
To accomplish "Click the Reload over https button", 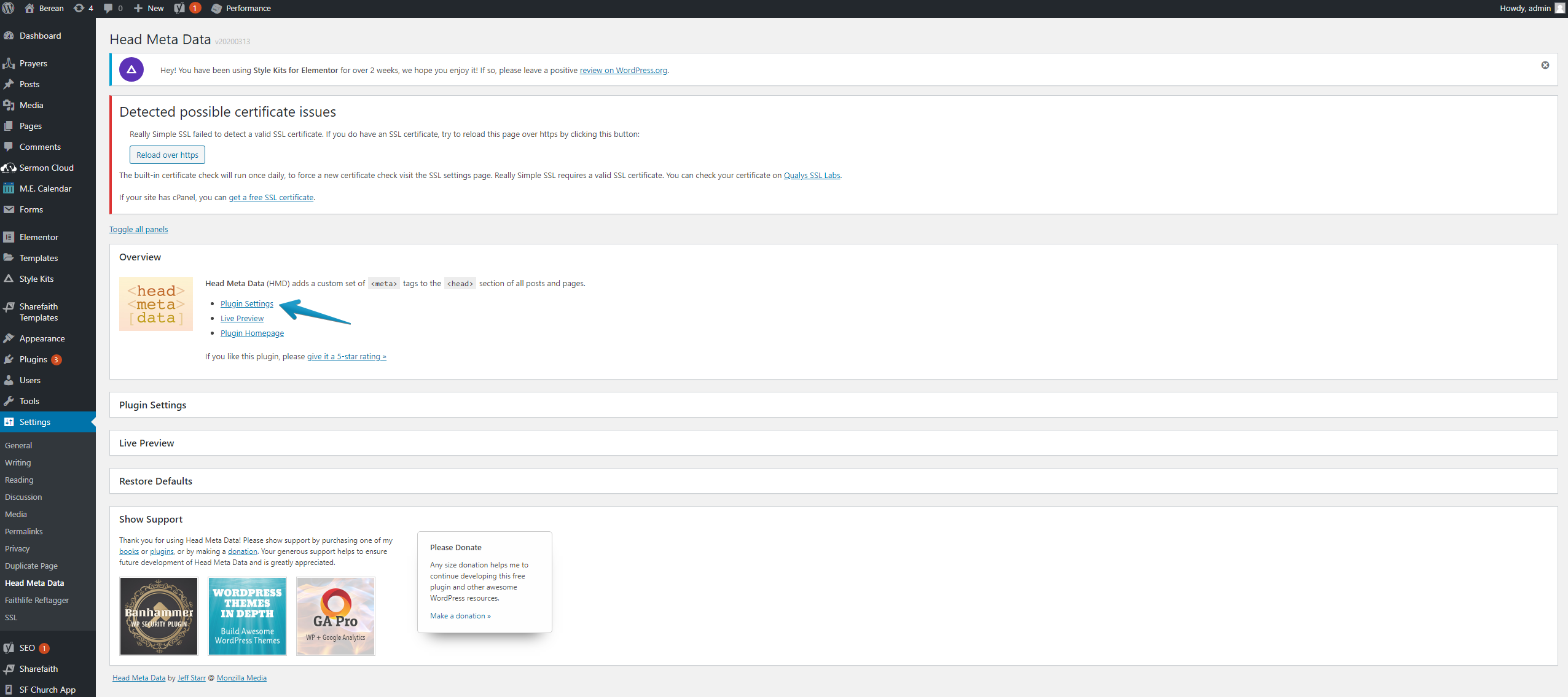I will tap(167, 155).
